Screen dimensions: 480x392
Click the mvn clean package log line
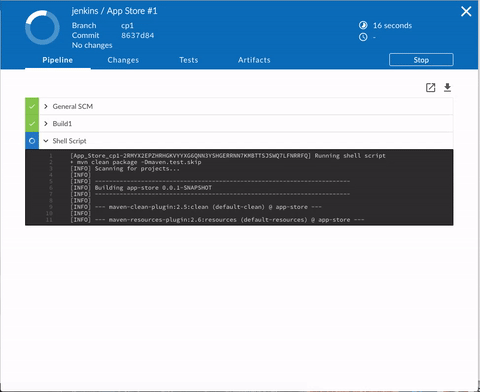136,162
